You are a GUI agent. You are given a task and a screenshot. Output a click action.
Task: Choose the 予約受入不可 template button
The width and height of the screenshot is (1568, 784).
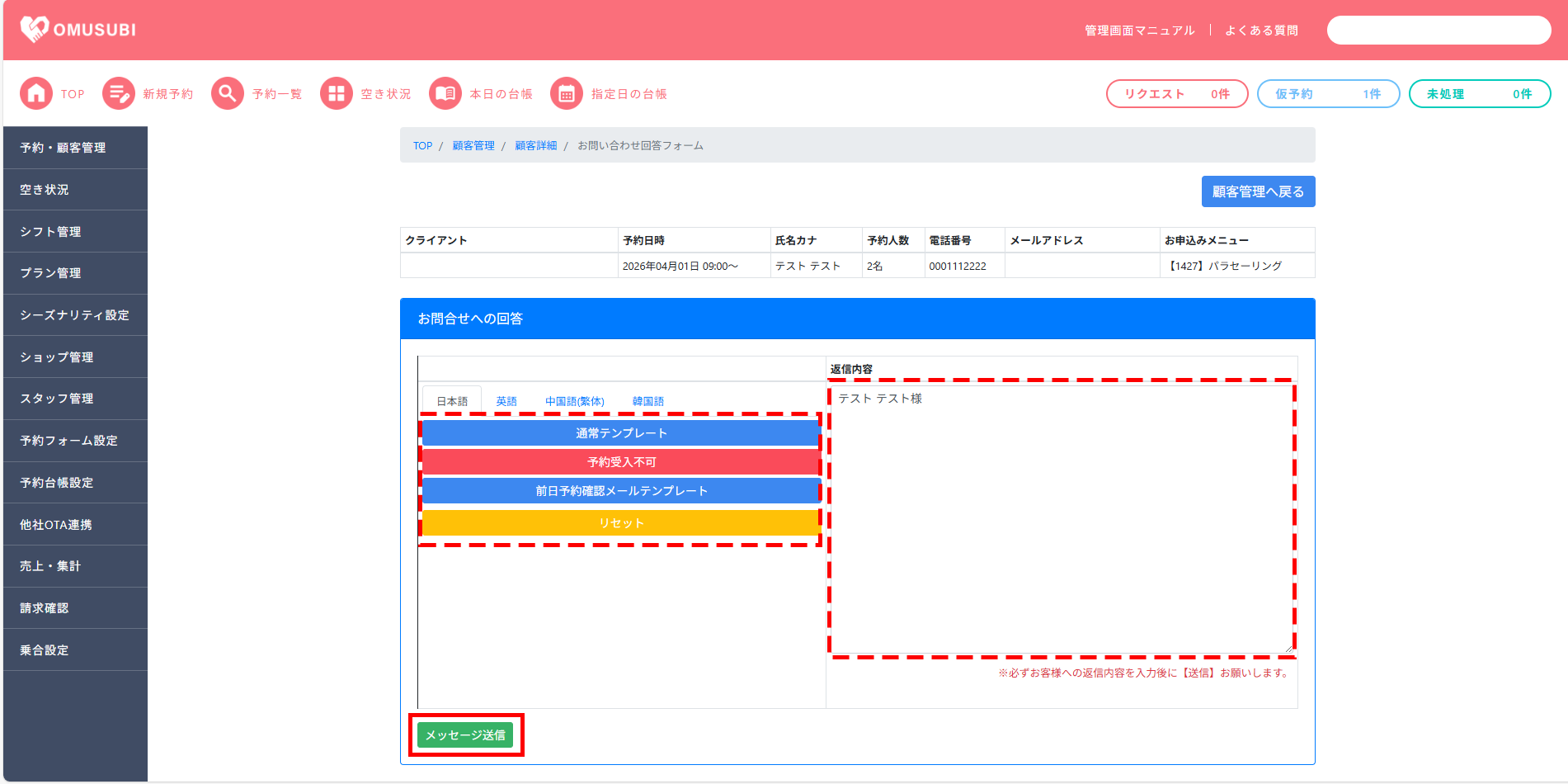[x=620, y=462]
